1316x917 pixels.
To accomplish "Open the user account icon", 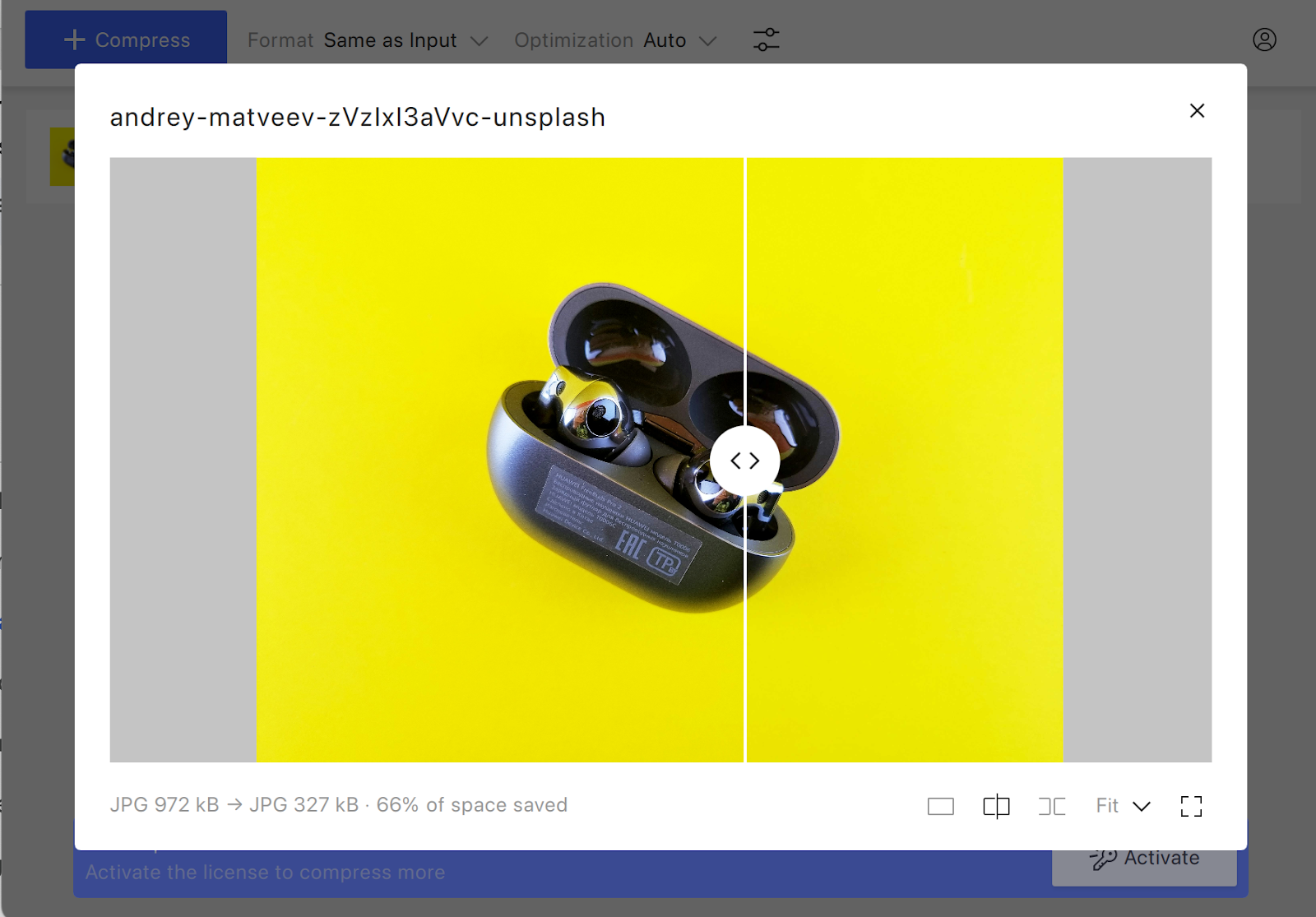I will tap(1264, 39).
